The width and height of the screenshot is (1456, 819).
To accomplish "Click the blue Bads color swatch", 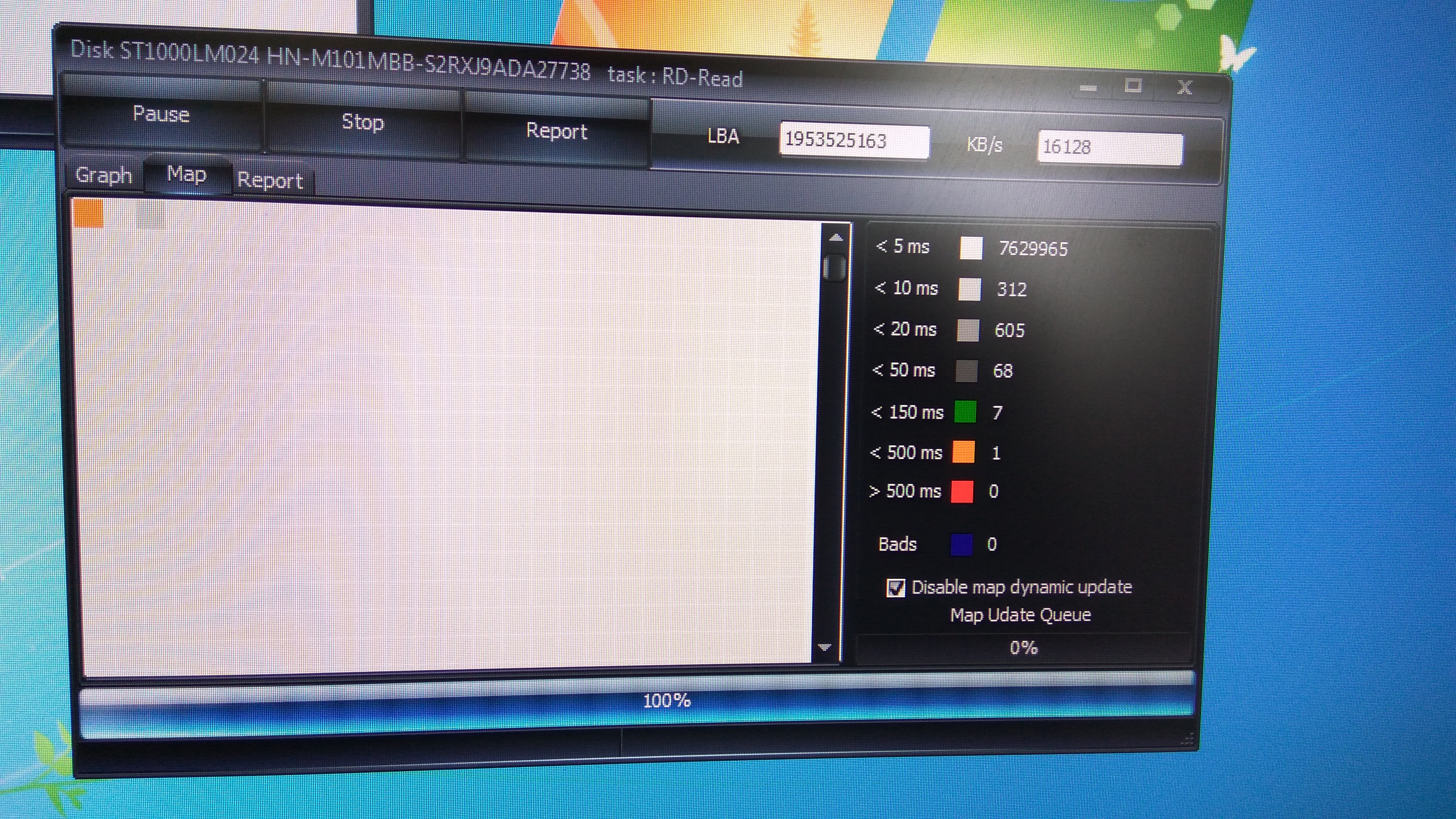I will tap(962, 545).
